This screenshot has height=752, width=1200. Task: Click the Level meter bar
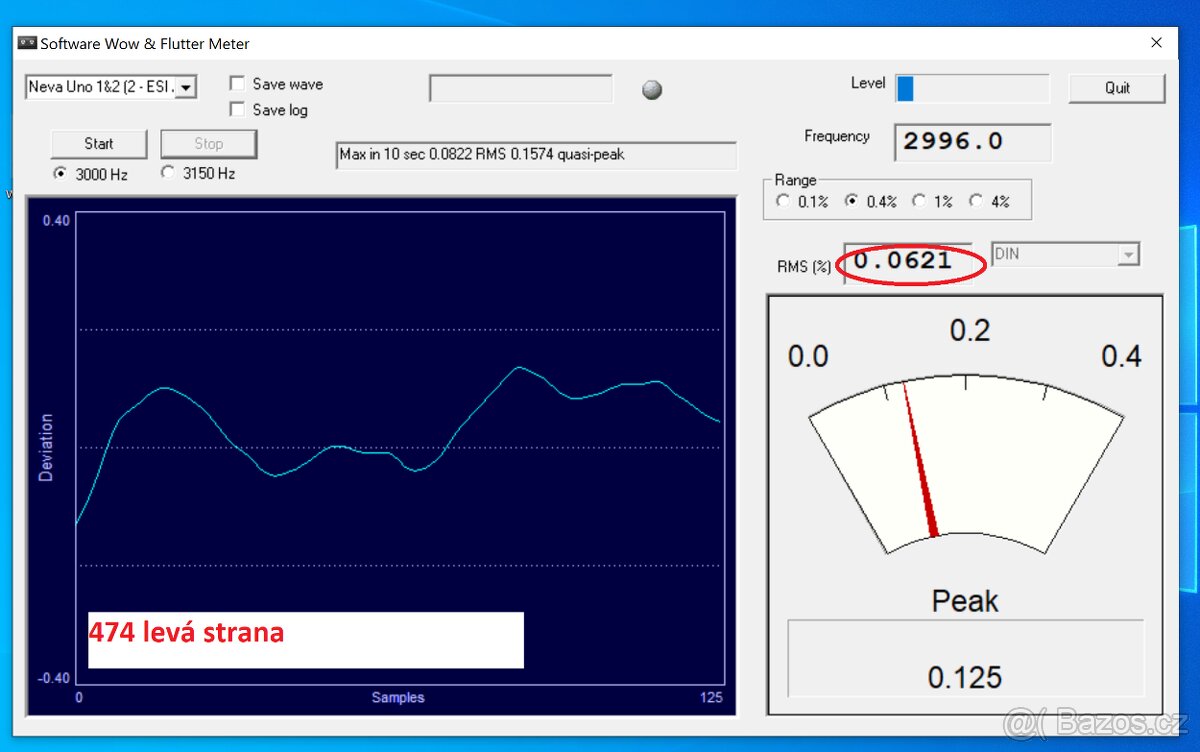point(972,89)
